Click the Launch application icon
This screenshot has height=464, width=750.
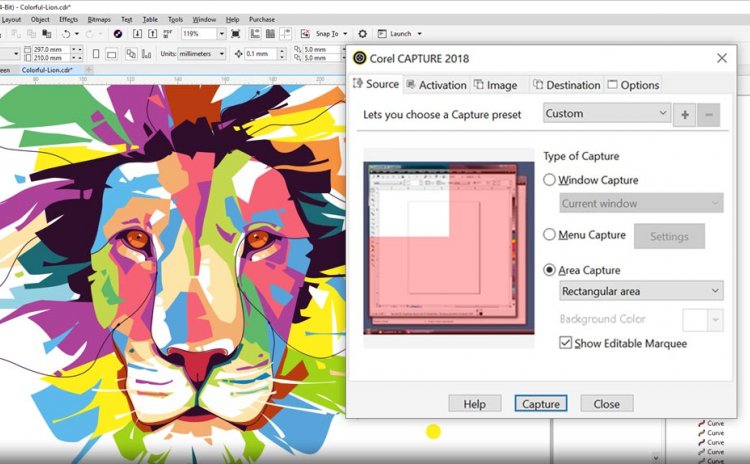click(382, 33)
